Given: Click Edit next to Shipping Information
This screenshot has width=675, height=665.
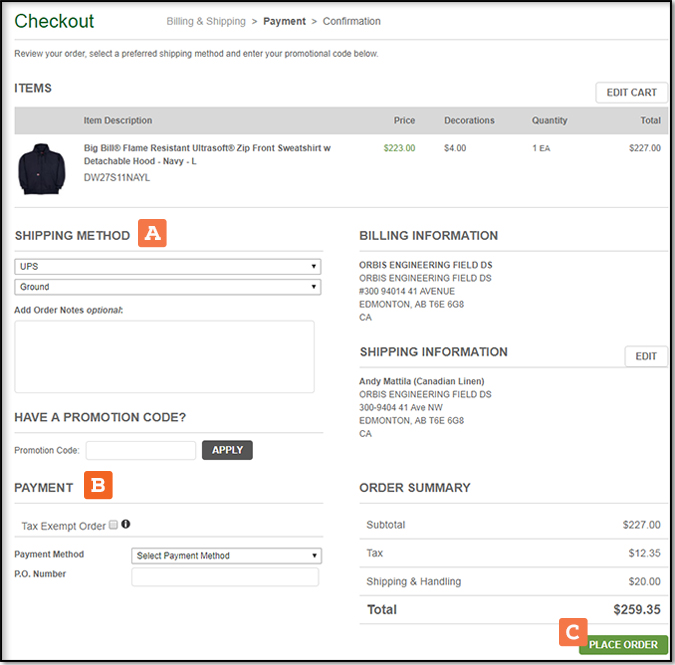Looking at the screenshot, I should click(x=646, y=356).
